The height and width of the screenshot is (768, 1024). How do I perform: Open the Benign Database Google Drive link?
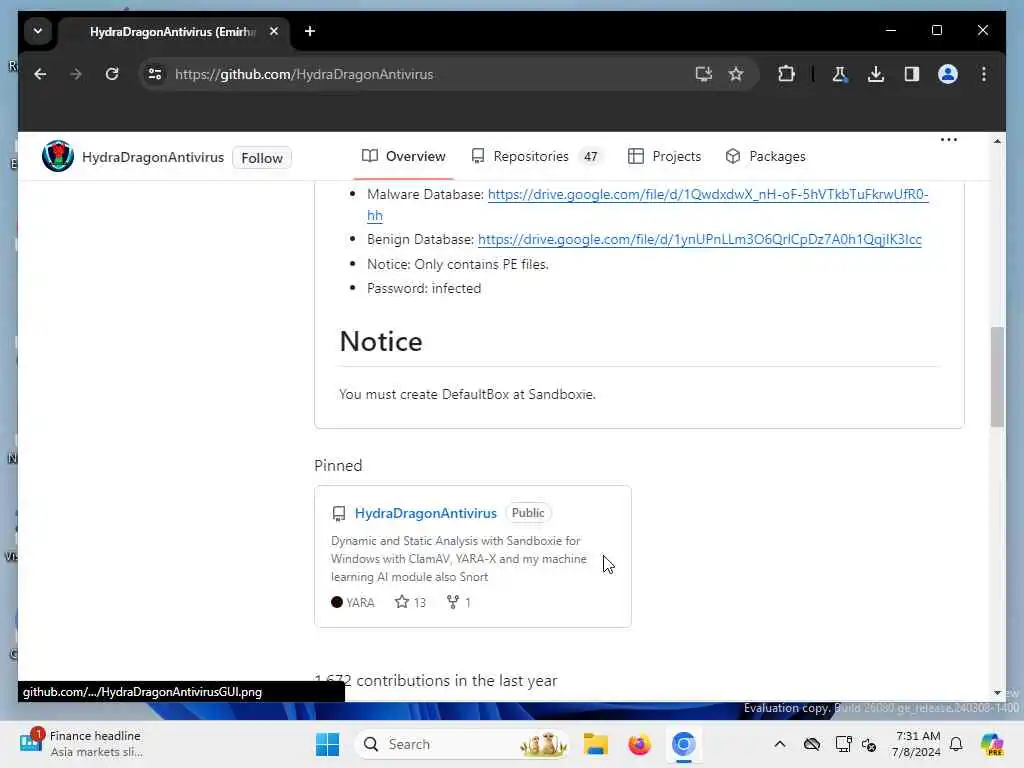tap(699, 240)
